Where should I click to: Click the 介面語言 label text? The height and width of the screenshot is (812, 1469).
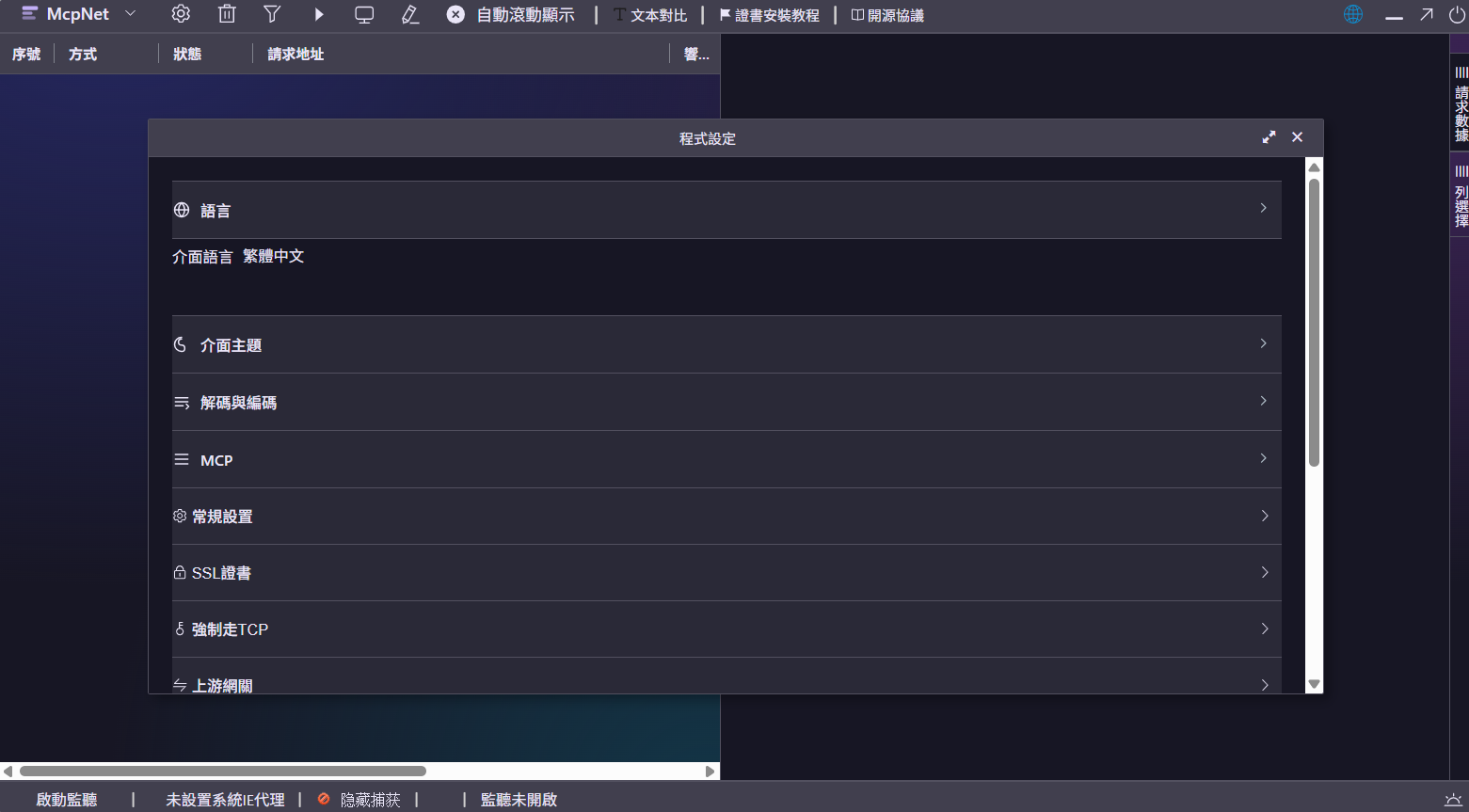point(202,256)
